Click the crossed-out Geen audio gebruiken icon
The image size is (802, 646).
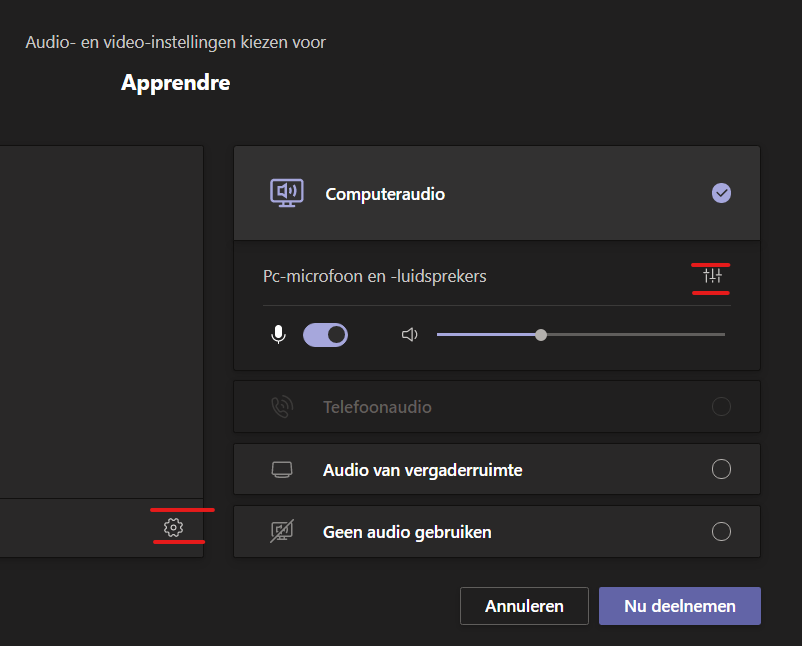[x=282, y=532]
